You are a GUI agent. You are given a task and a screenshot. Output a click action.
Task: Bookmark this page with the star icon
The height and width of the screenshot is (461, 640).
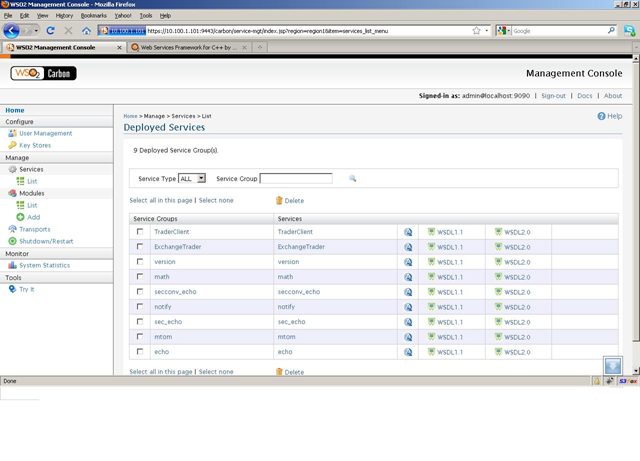click(476, 31)
